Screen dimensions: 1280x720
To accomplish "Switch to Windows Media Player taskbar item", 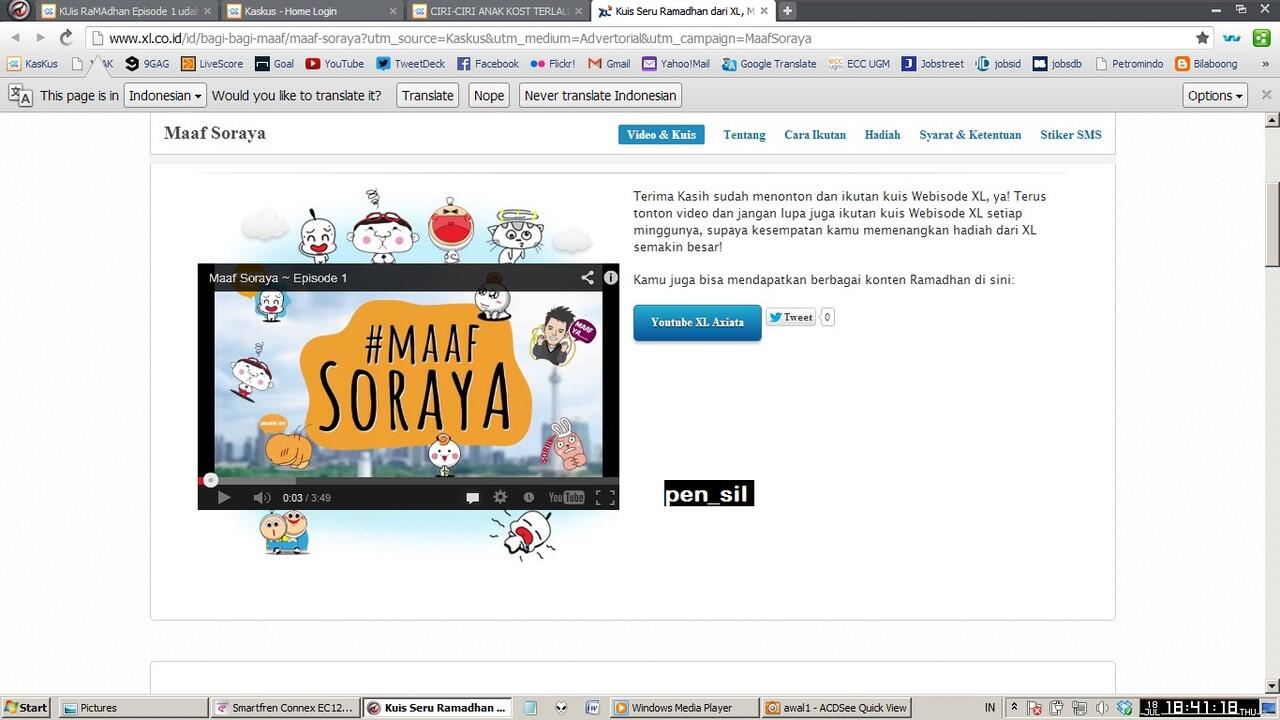I will pos(683,707).
